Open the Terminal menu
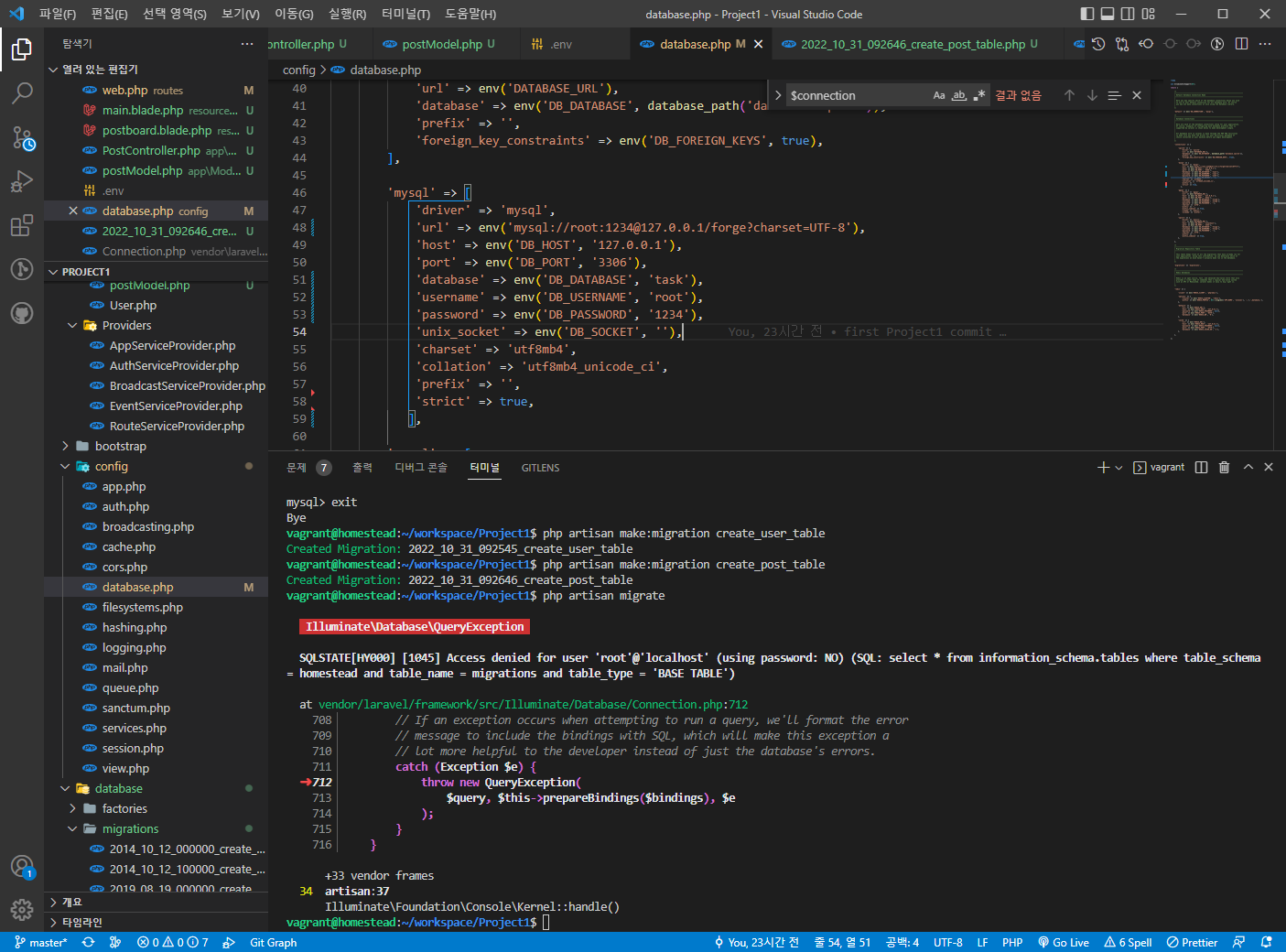Image resolution: width=1286 pixels, height=952 pixels. [x=405, y=14]
